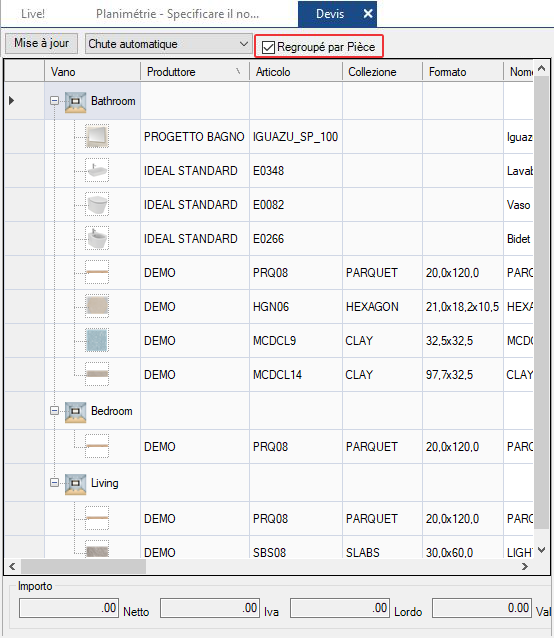This screenshot has width=554, height=638.
Task: Select the MCDCL9 blue tile thumbnail
Action: click(97, 340)
